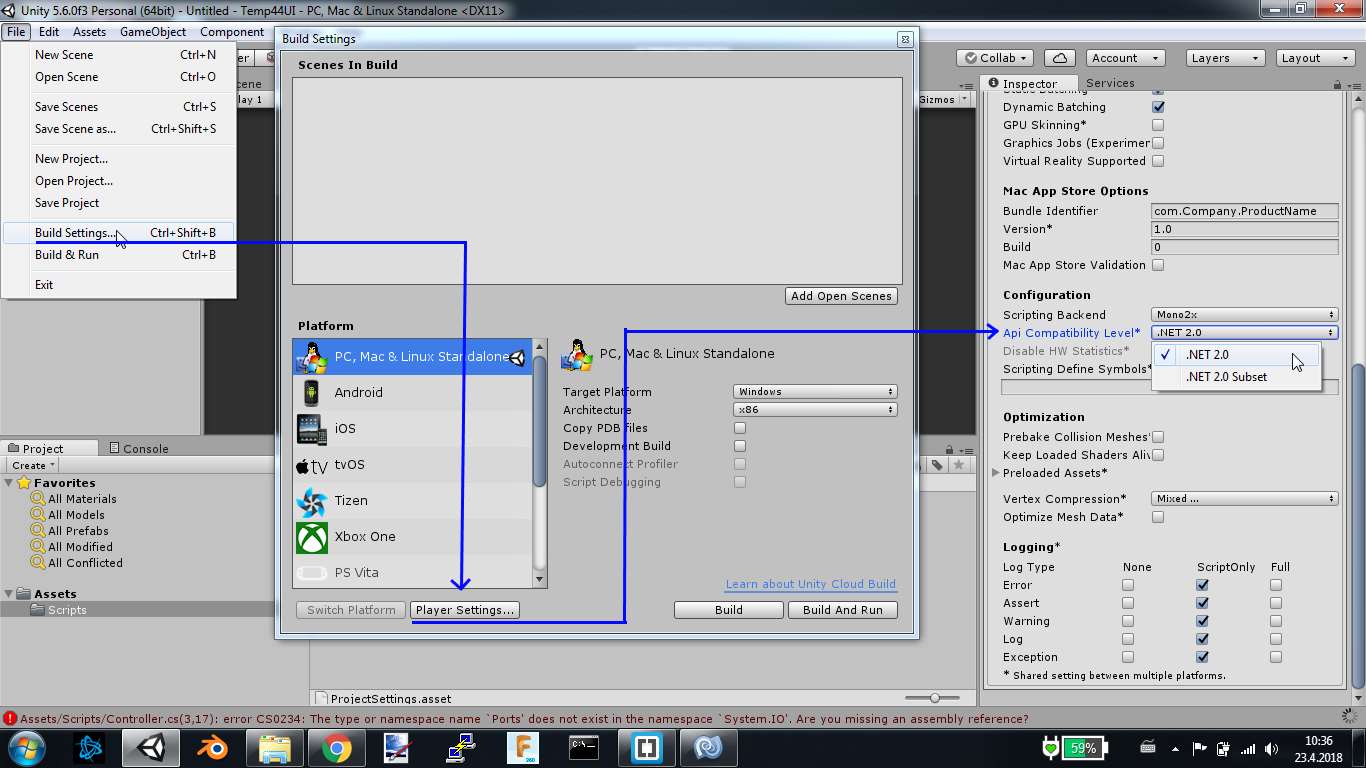Check Optimize Mesh Data

click(1158, 517)
